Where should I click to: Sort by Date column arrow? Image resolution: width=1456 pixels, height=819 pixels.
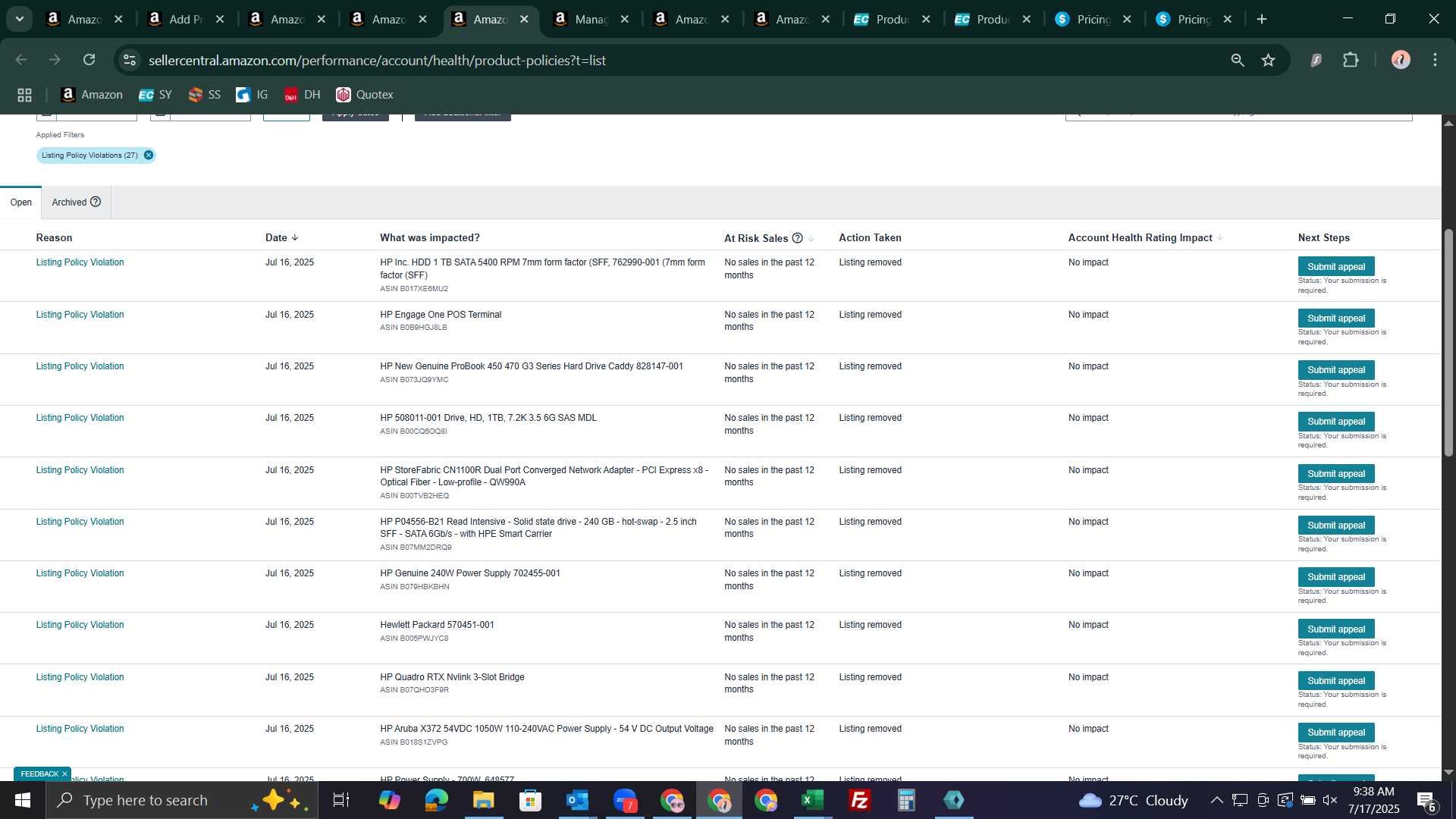pos(295,237)
